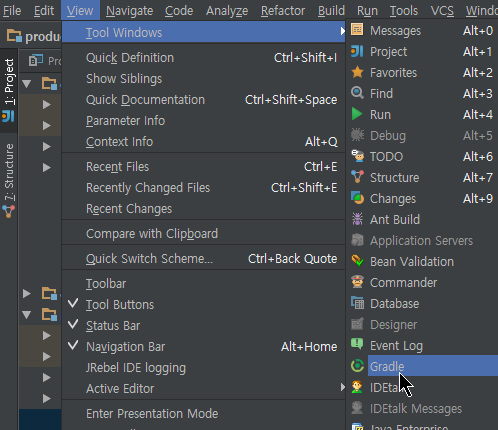Open the 1: Project side tab

click(x=9, y=91)
